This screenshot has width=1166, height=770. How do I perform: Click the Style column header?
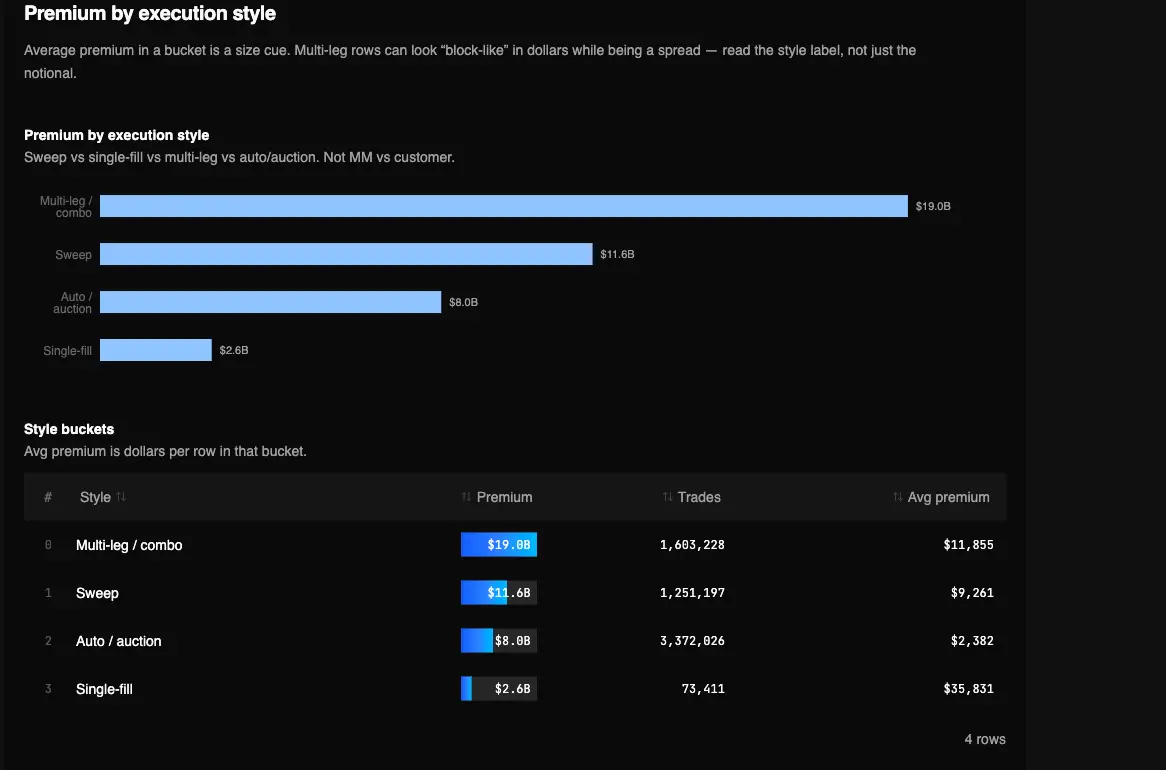(95, 497)
